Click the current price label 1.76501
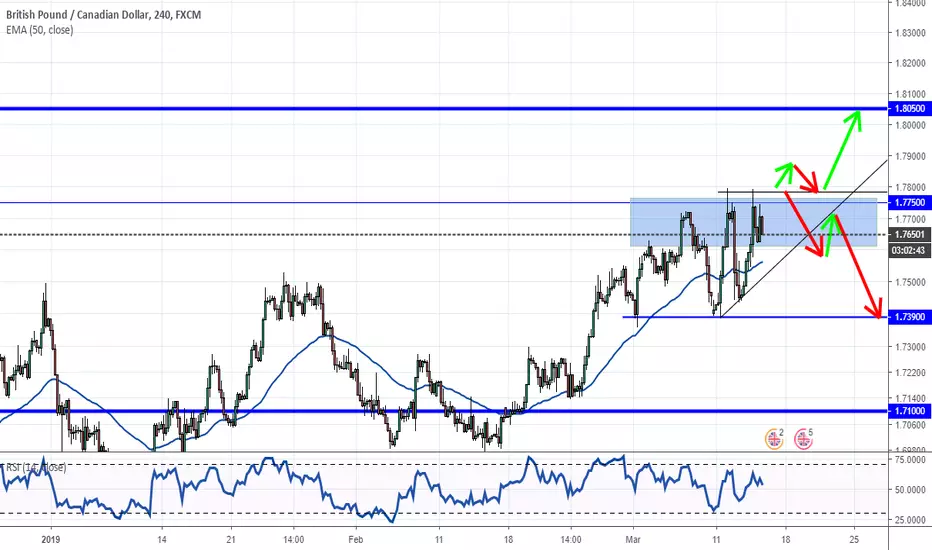The height and width of the screenshot is (550, 932). click(x=909, y=235)
